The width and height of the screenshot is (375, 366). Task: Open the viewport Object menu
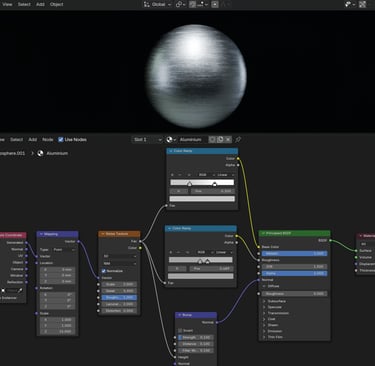click(56, 4)
